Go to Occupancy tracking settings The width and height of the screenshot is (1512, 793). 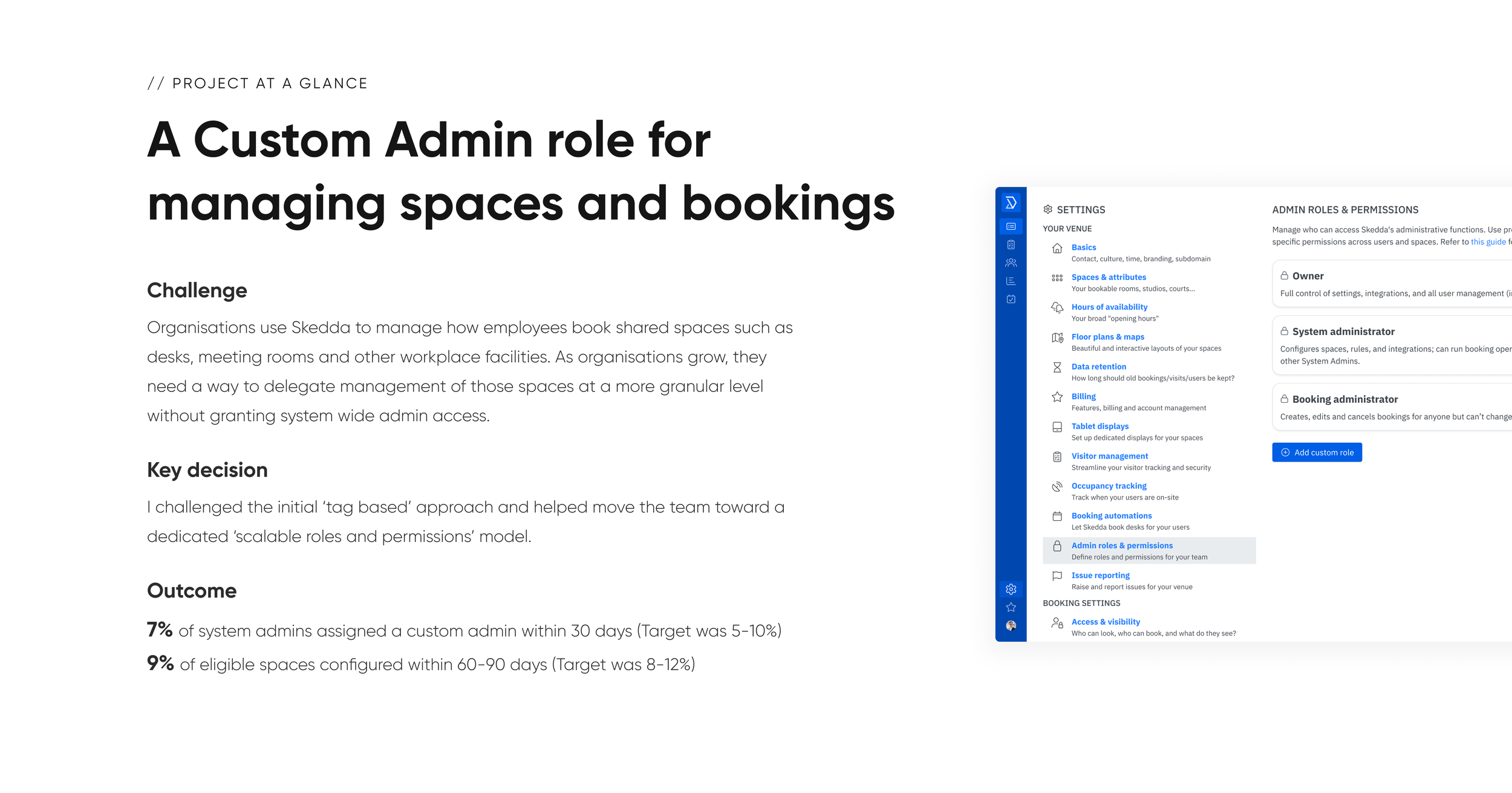click(x=1109, y=486)
